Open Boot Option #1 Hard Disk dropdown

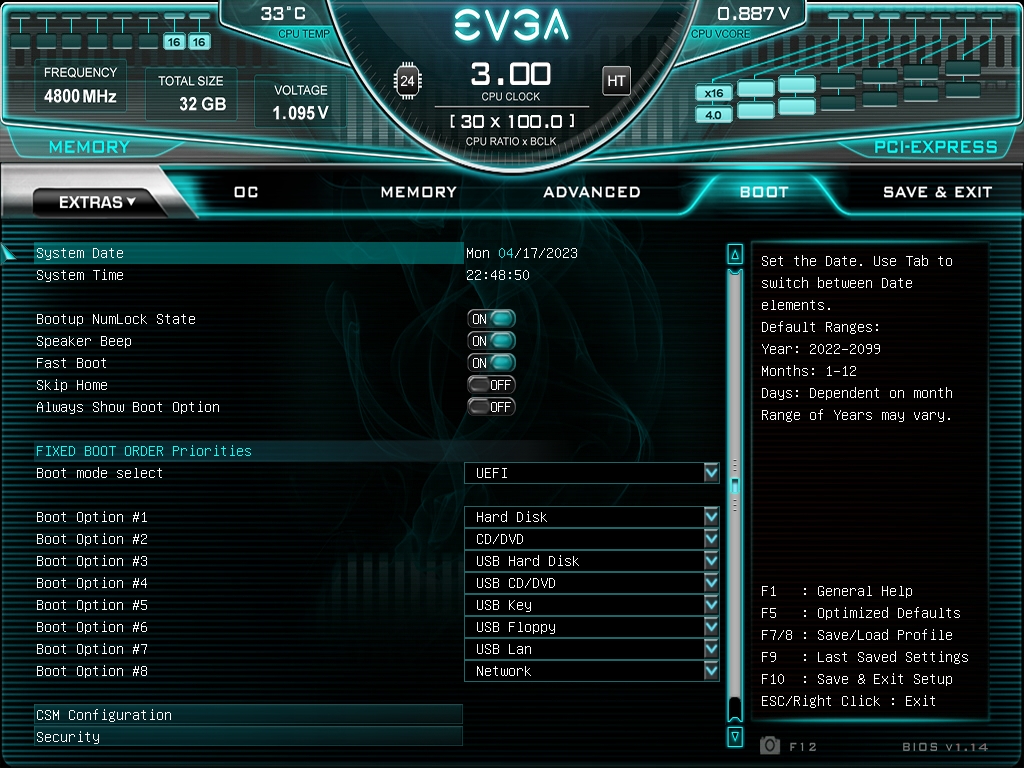point(592,517)
